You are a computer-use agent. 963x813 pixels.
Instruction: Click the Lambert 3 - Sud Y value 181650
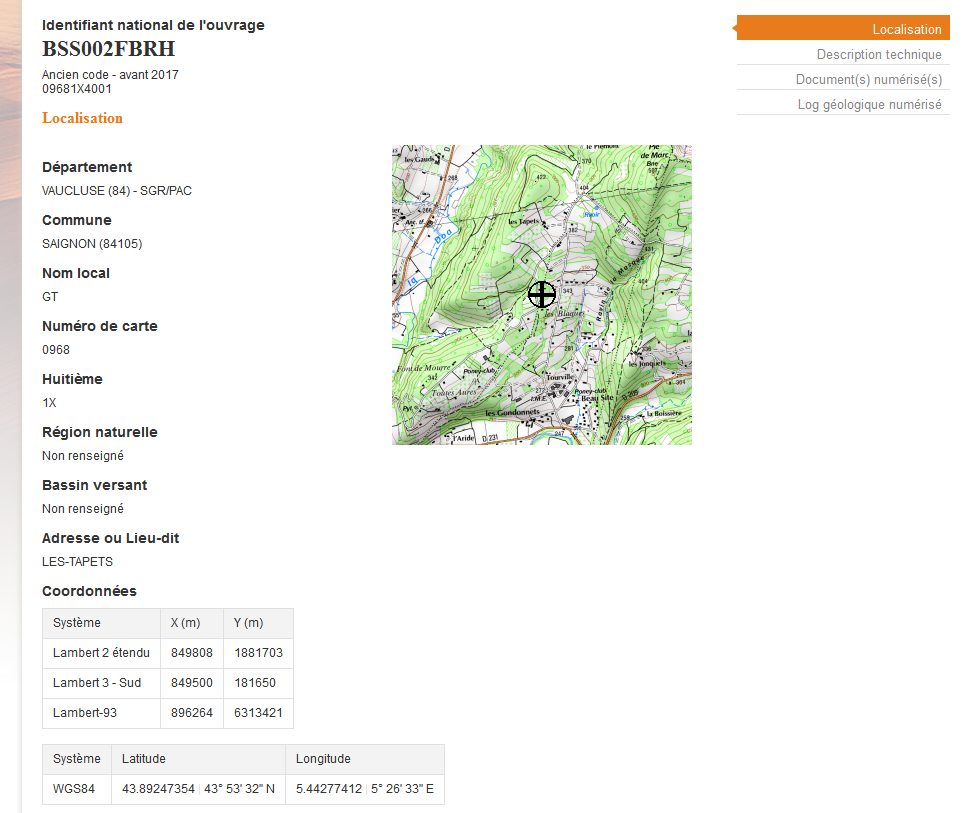(x=255, y=683)
